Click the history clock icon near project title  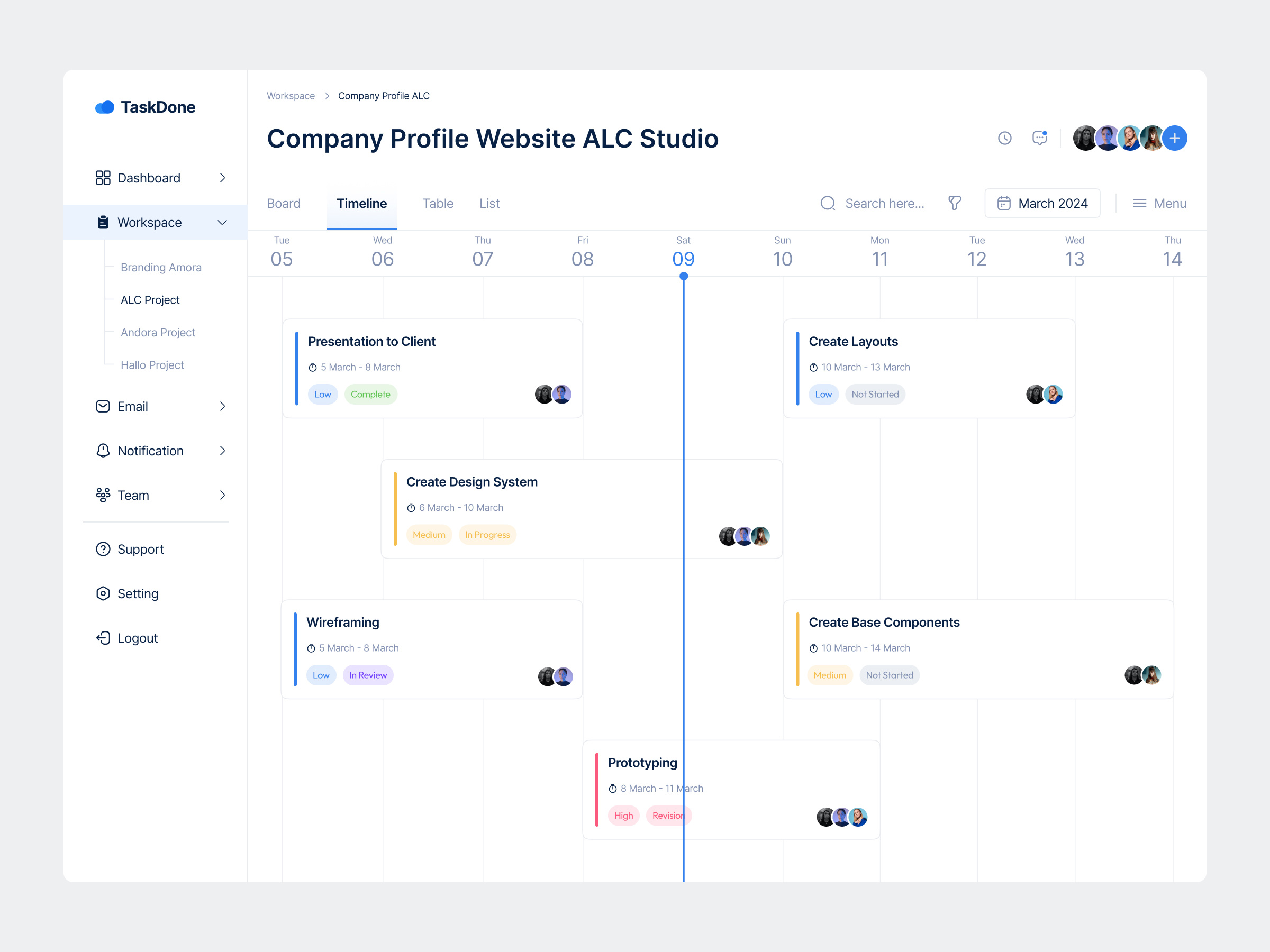[1004, 138]
